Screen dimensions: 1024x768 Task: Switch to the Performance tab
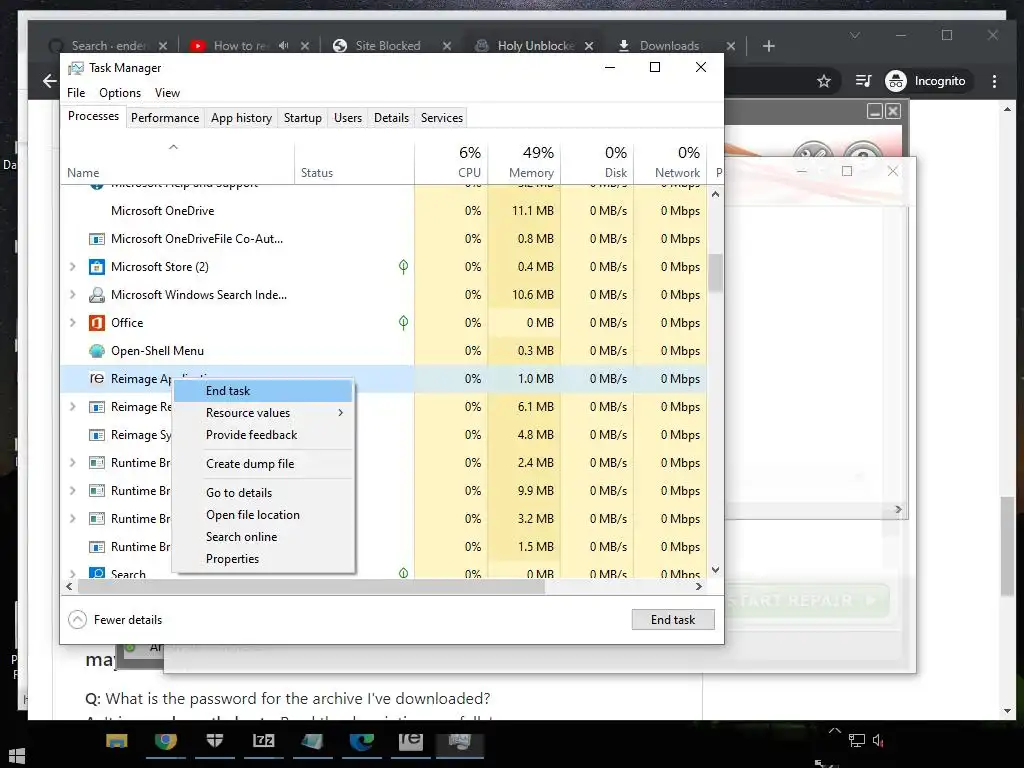(165, 118)
